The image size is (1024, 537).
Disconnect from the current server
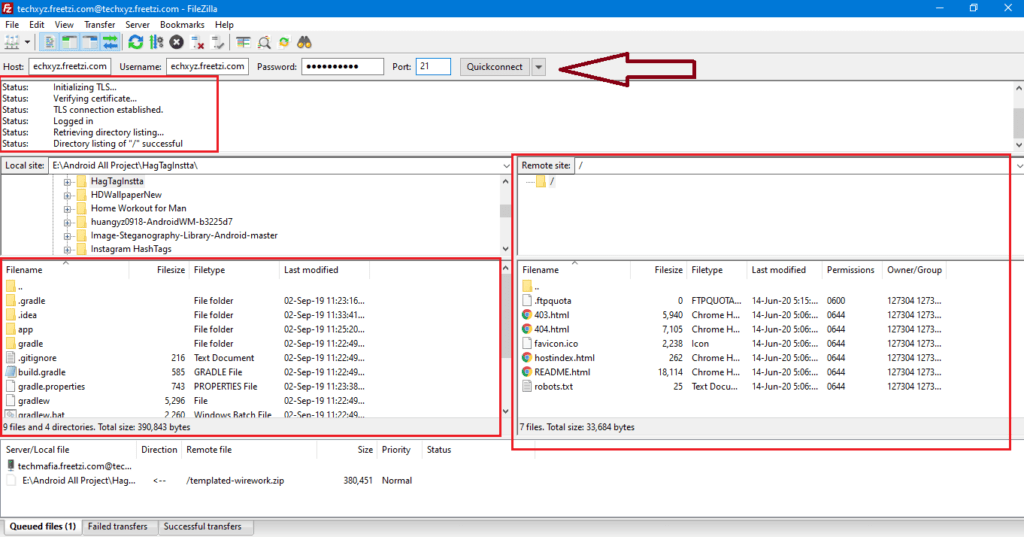coord(197,42)
